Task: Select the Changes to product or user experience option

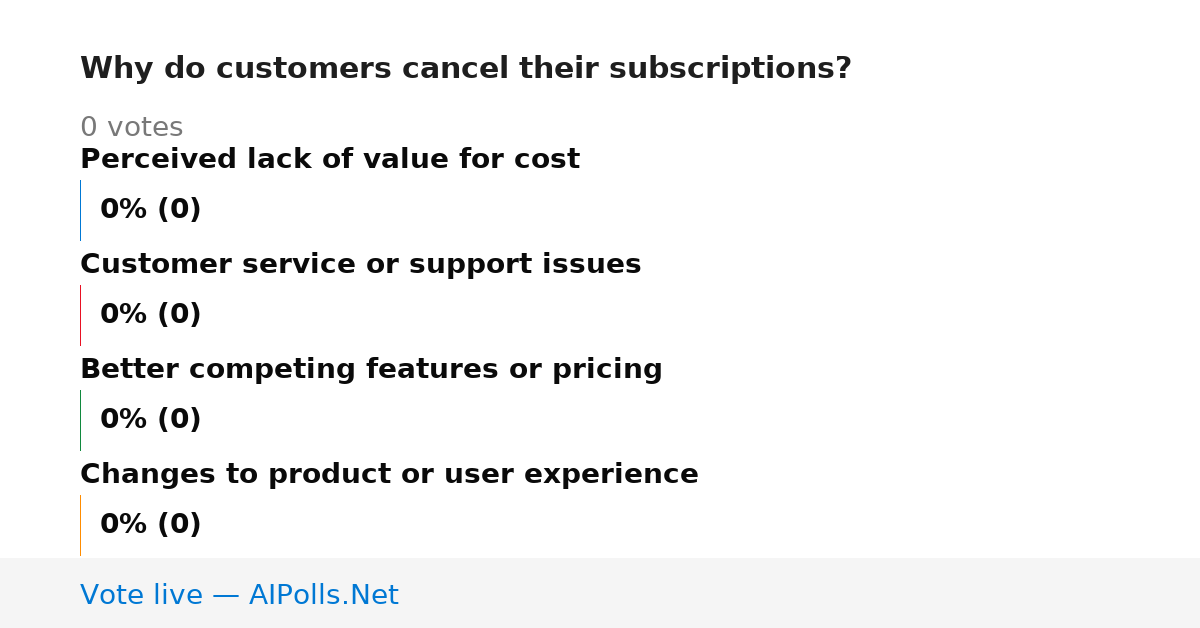Action: coord(389,474)
